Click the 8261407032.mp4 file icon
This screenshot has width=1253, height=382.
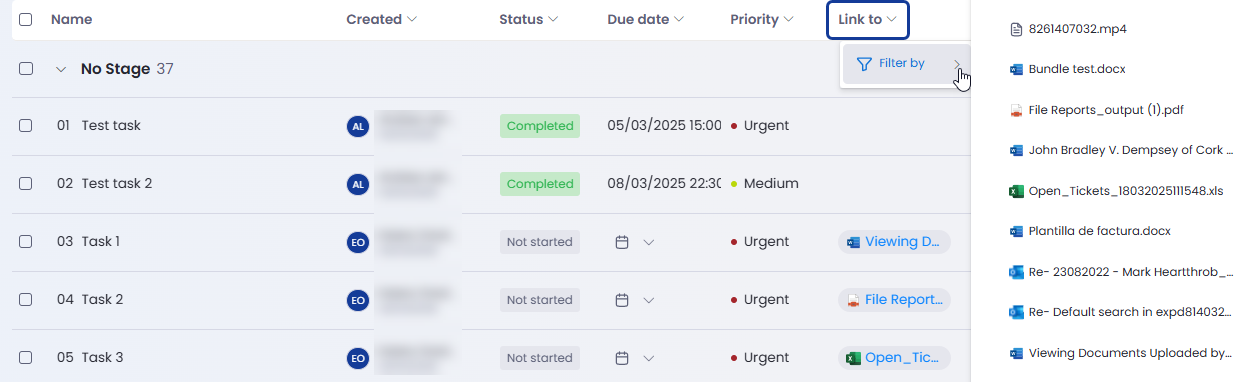tap(1016, 28)
